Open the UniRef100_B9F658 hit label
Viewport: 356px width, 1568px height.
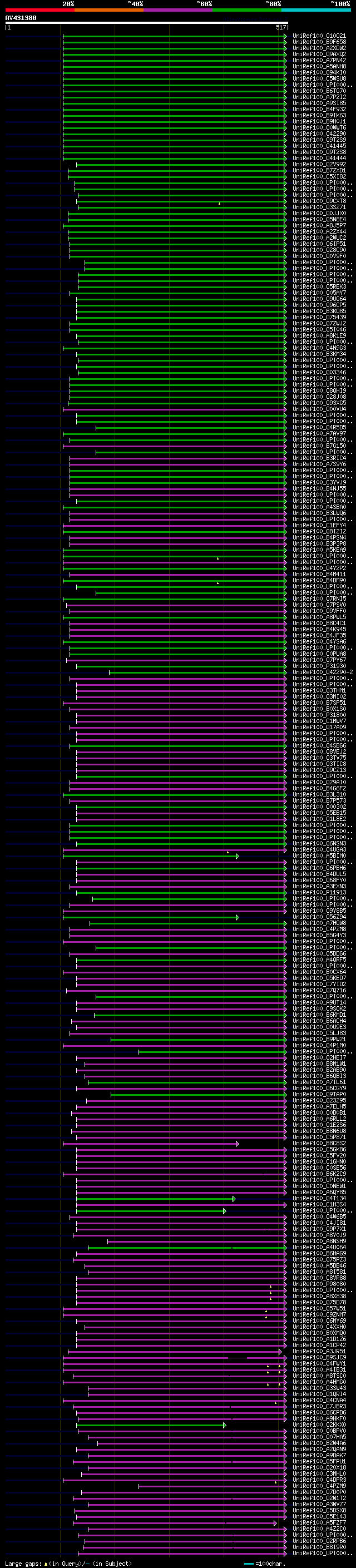(319, 42)
